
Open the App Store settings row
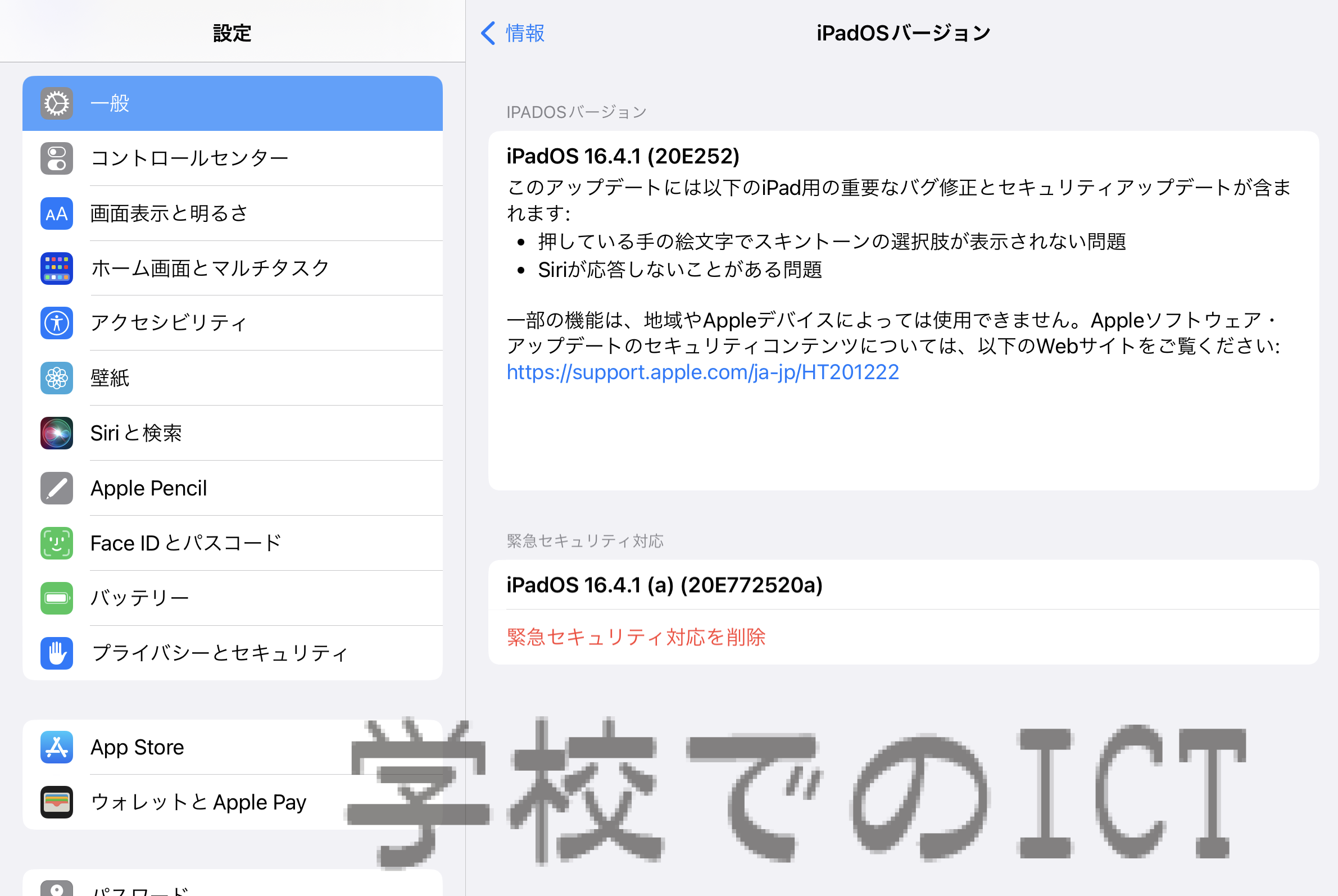click(x=233, y=747)
